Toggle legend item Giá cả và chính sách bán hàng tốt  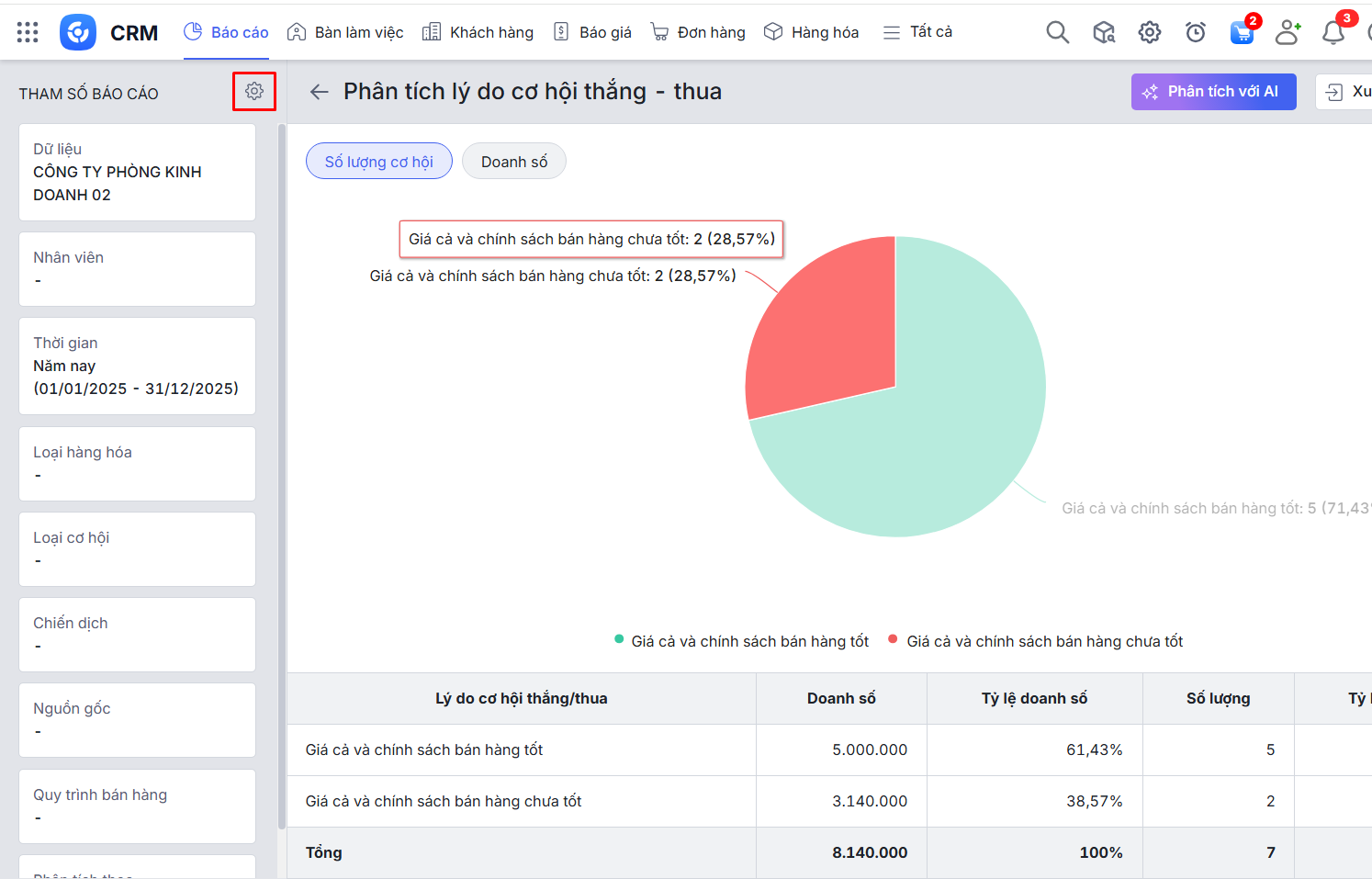[741, 641]
